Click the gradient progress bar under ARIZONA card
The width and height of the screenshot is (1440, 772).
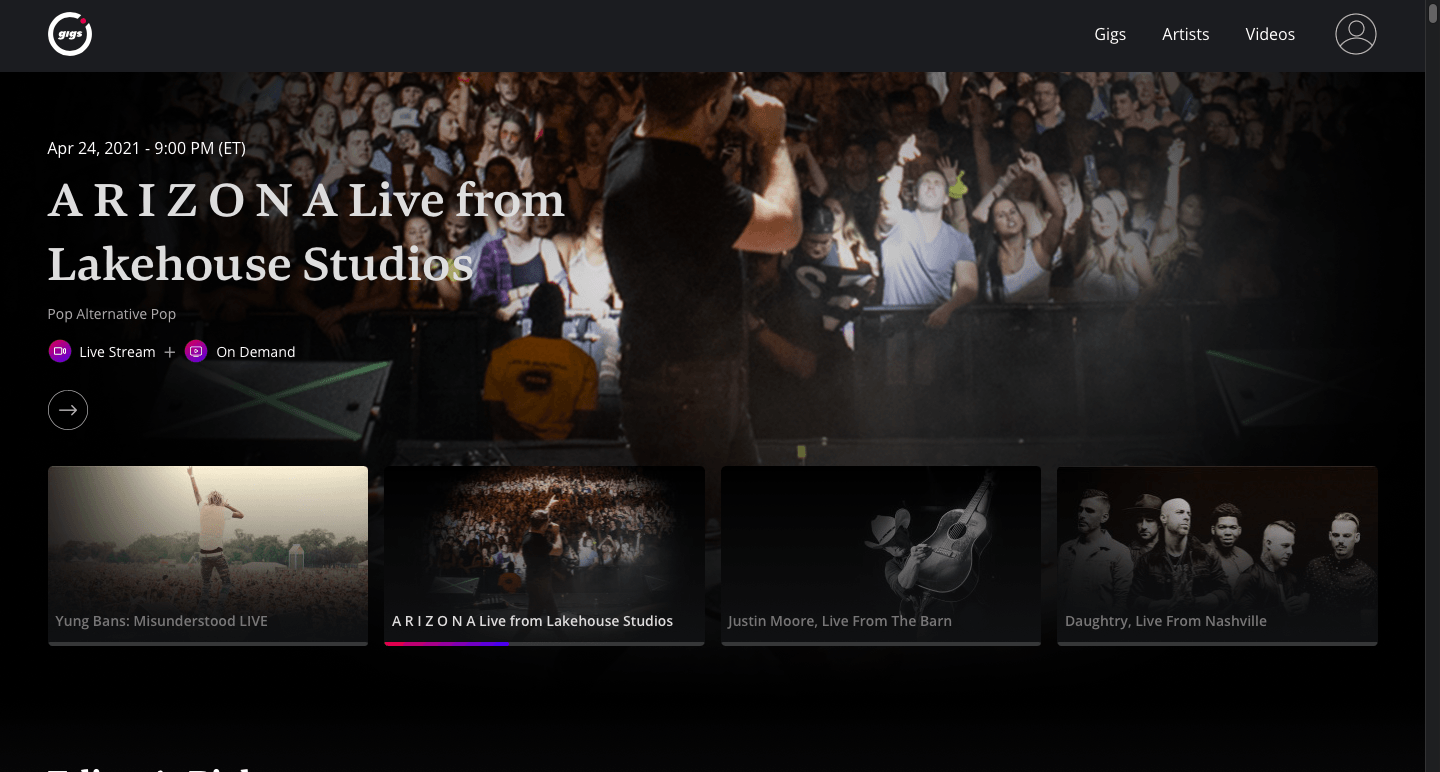point(447,643)
